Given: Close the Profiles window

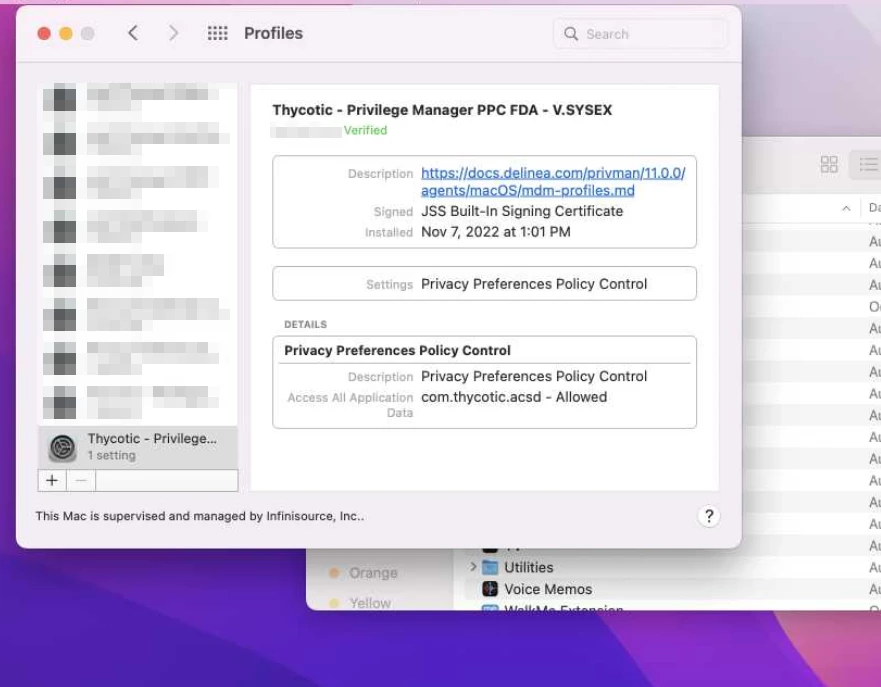Looking at the screenshot, I should (44, 34).
